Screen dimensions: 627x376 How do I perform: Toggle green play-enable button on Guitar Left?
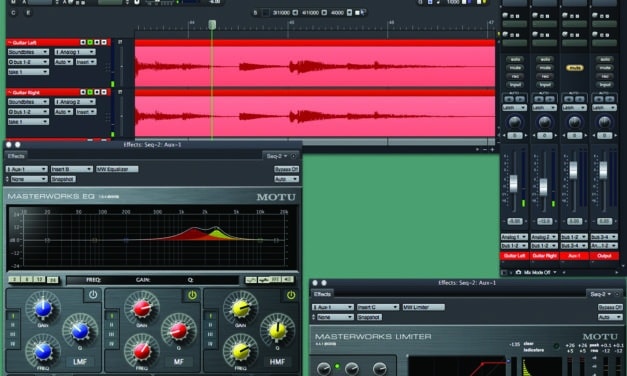click(90, 42)
